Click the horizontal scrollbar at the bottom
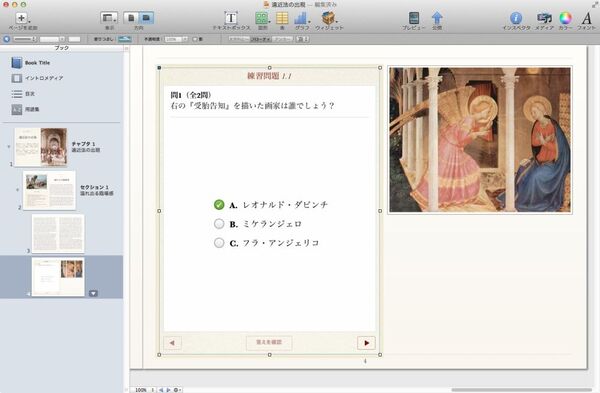600x393 pixels. coord(521,390)
